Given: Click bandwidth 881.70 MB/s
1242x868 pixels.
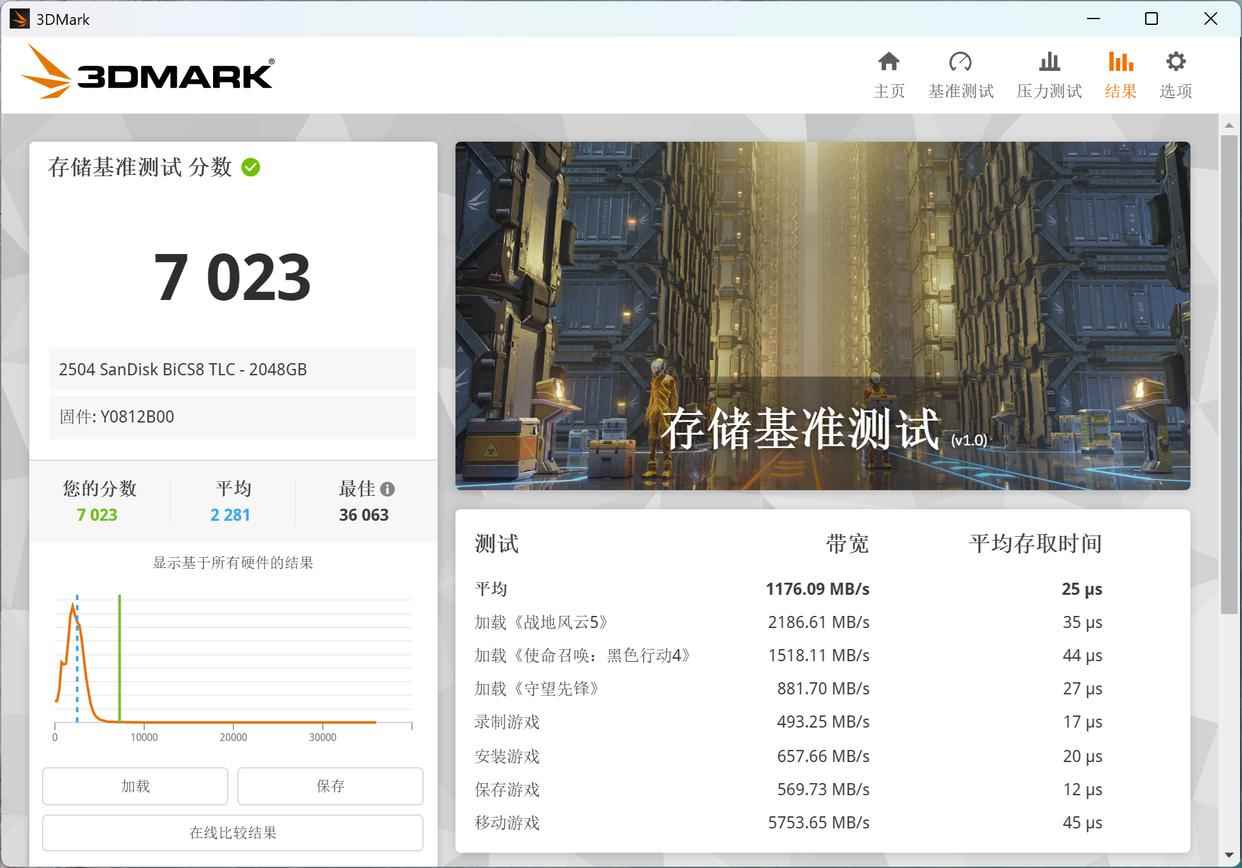Looking at the screenshot, I should 823,689.
